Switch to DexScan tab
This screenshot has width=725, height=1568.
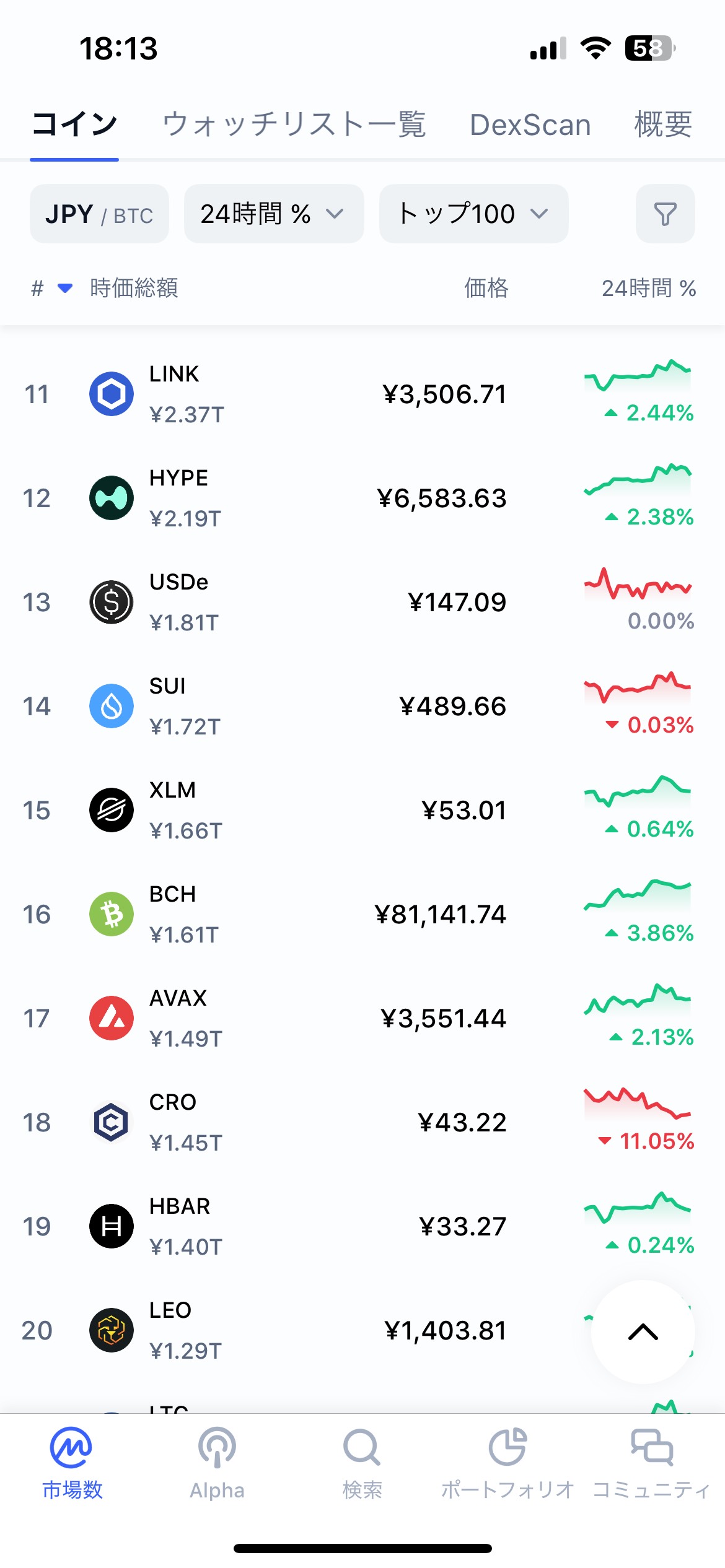(x=530, y=124)
